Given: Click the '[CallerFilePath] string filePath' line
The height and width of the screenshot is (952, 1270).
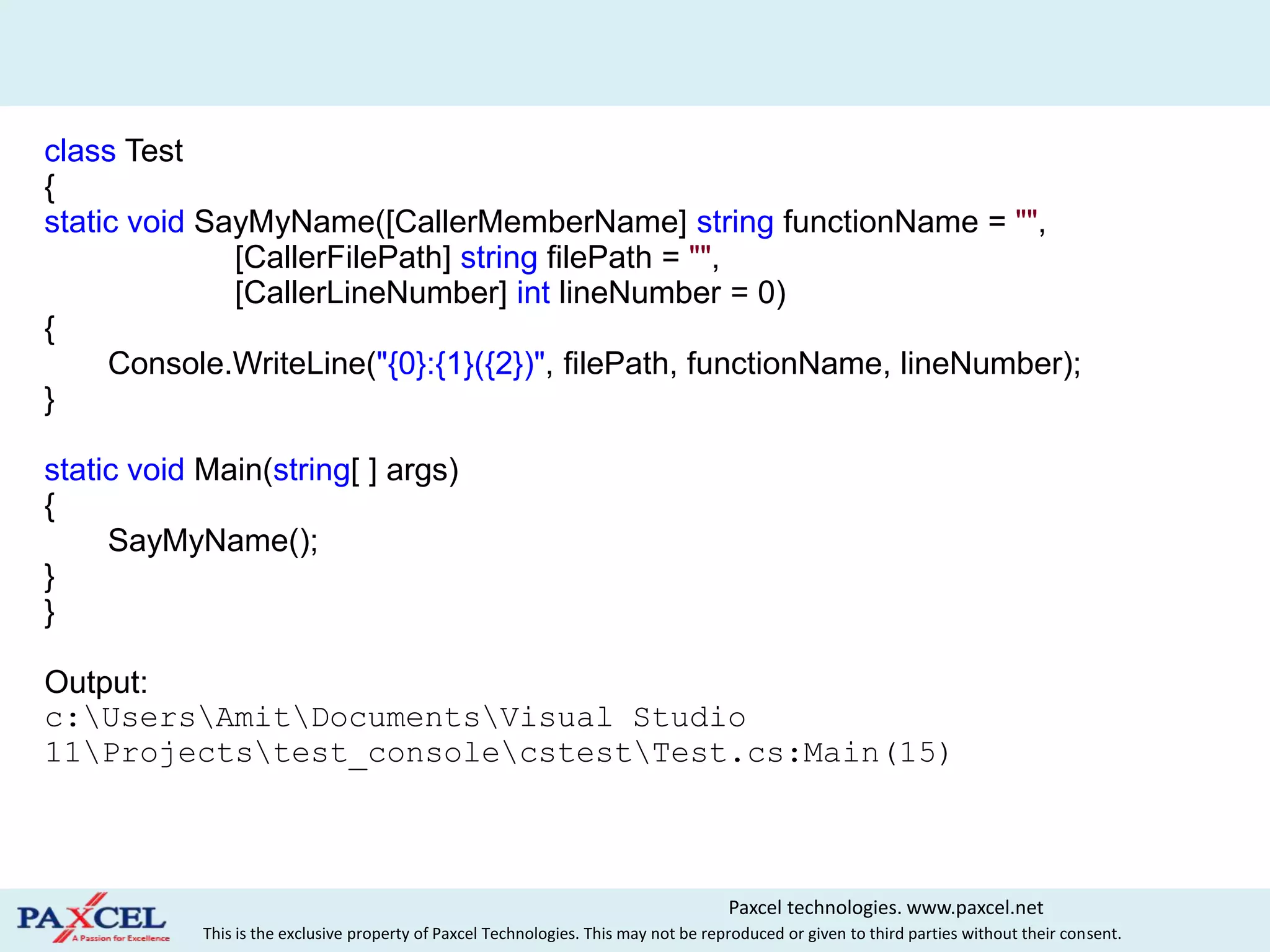Looking at the screenshot, I should (x=477, y=258).
